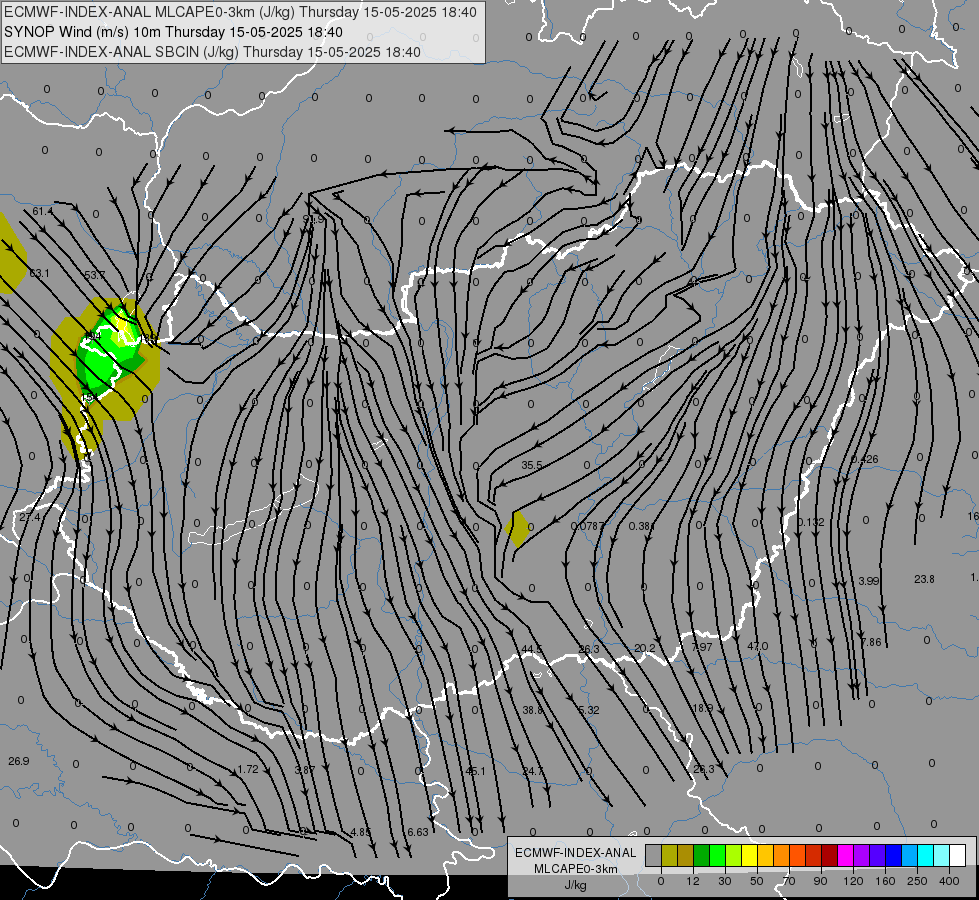Image resolution: width=979 pixels, height=900 pixels.
Task: Click the map value 7.97
Action: (702, 647)
